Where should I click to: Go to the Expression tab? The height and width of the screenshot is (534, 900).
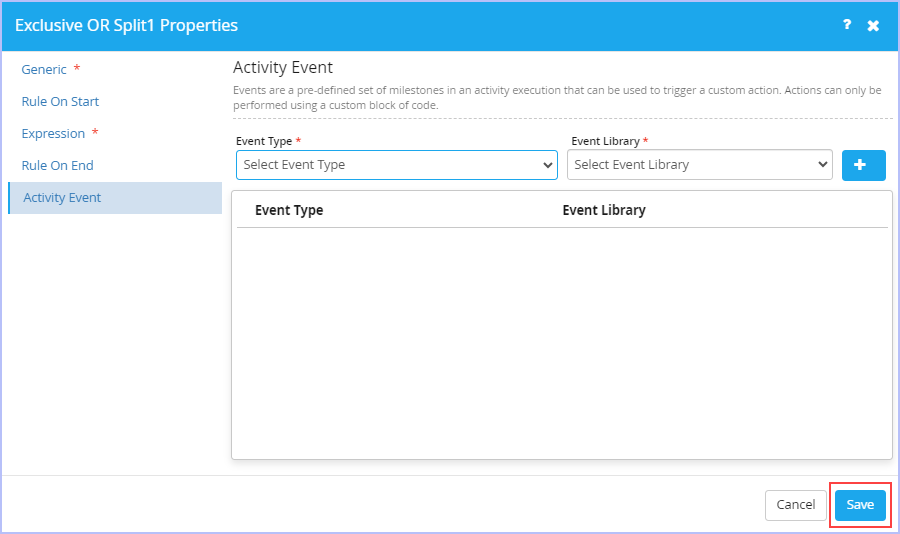(x=53, y=134)
